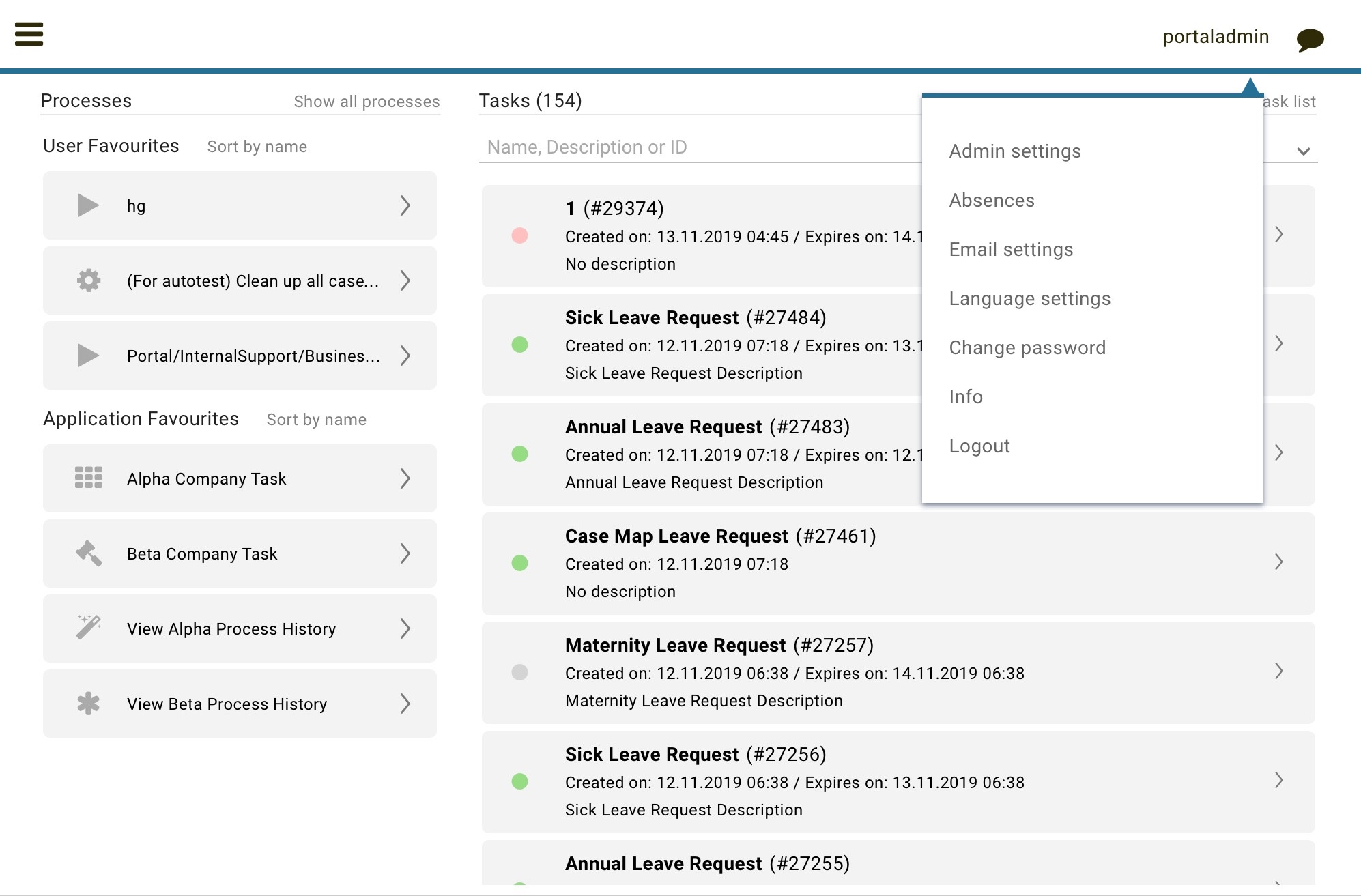Click gavel icon of Beta Company Task
1361x896 pixels.
[88, 553]
